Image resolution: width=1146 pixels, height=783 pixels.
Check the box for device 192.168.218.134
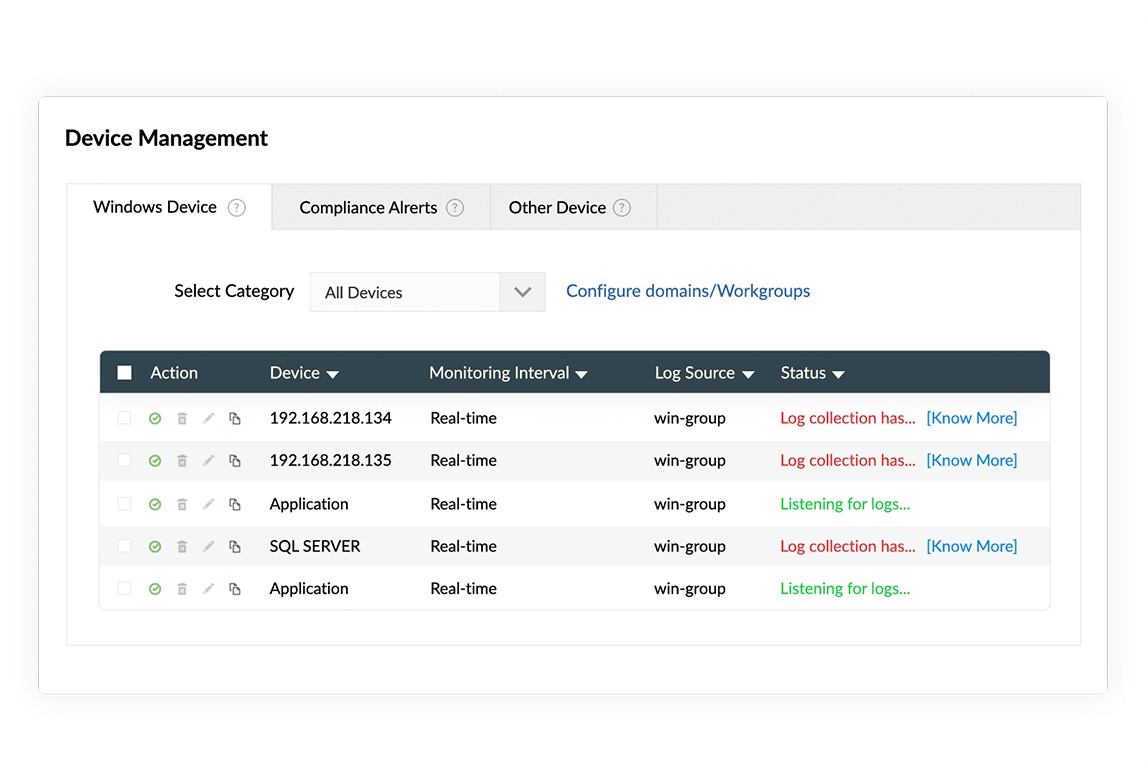click(125, 418)
